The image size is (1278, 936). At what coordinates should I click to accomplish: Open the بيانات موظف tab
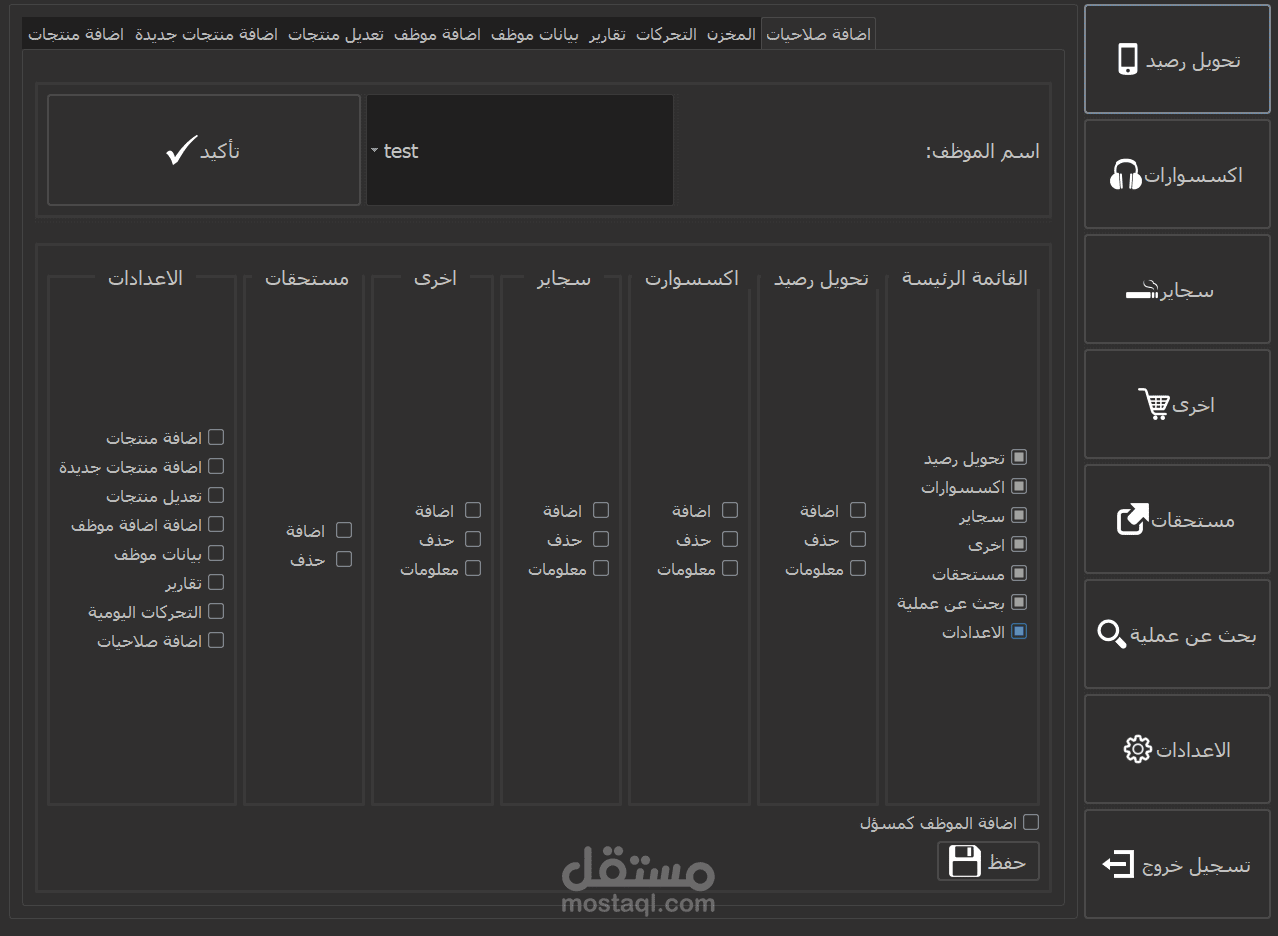coord(534,34)
